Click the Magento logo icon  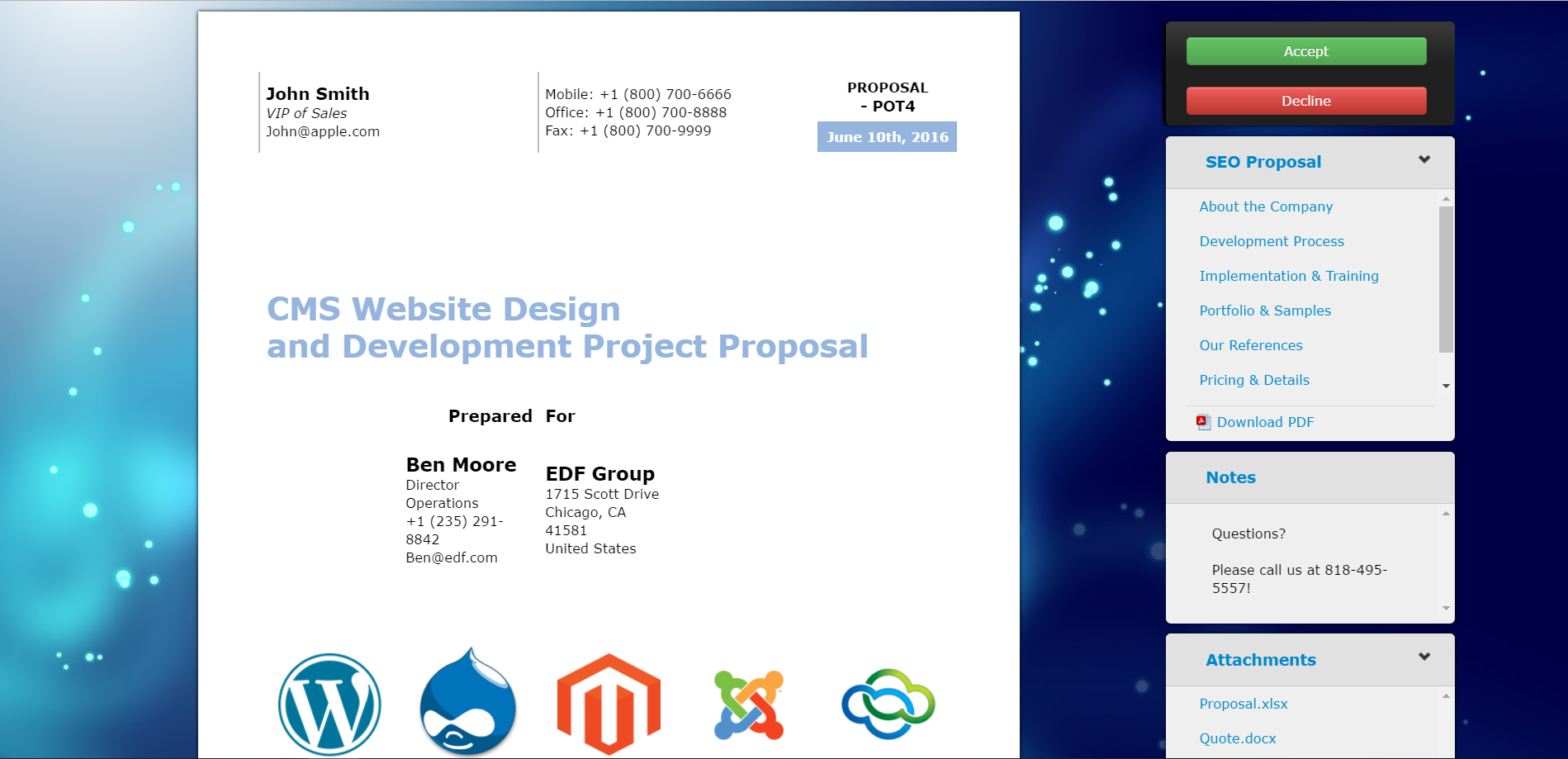click(609, 704)
